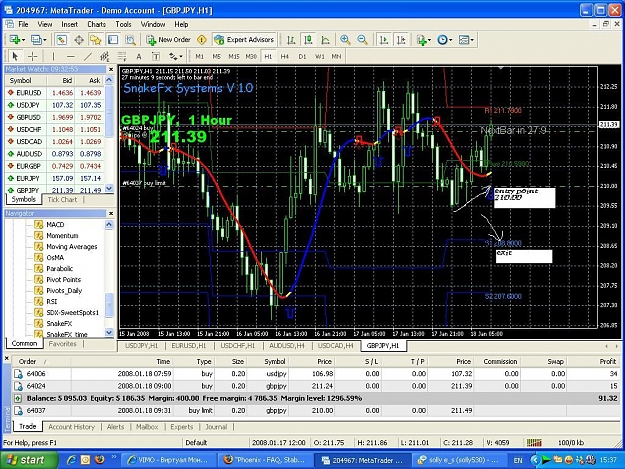Image resolution: width=625 pixels, height=469 pixels.
Task: Open the File menu
Action: tap(24, 24)
